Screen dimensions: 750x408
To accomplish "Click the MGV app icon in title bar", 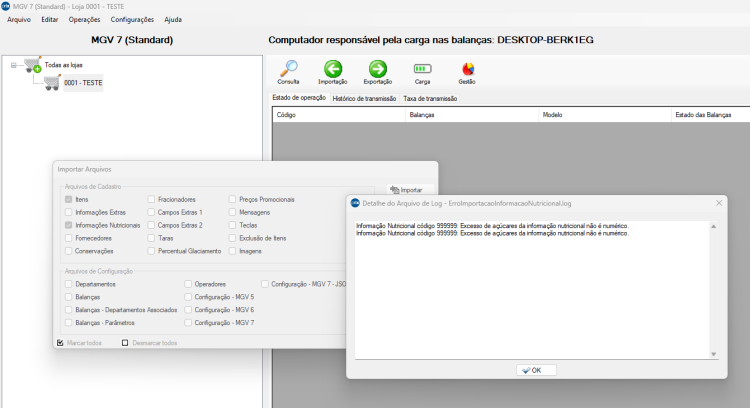I will pos(6,6).
